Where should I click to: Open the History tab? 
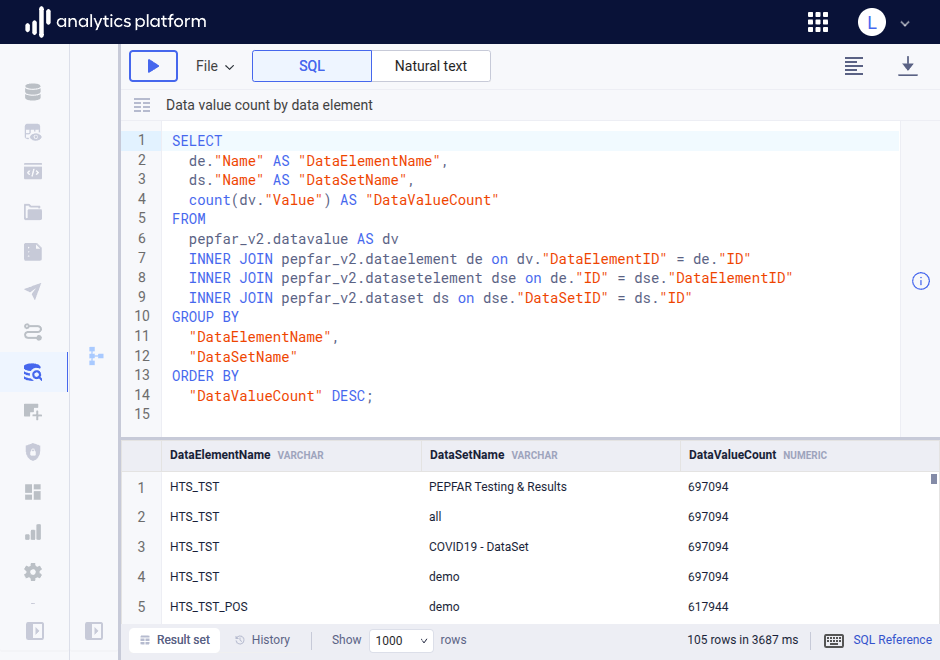click(x=263, y=640)
